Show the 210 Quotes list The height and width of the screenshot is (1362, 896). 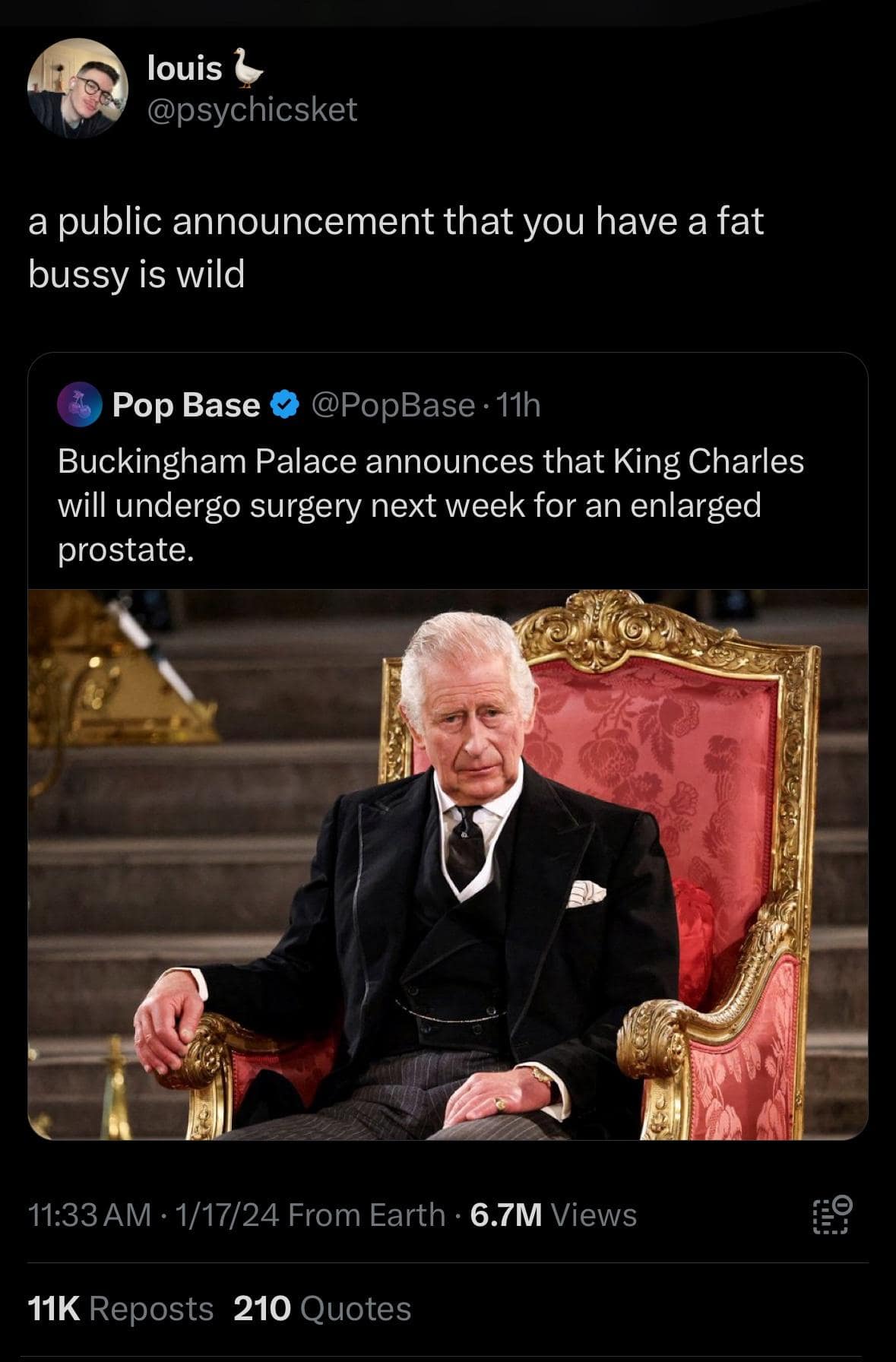click(x=322, y=1309)
